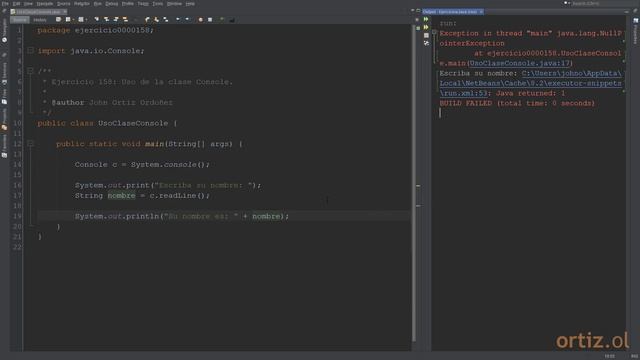Open the Profile menu
Screen dimensions: 640x360
coord(128,4)
